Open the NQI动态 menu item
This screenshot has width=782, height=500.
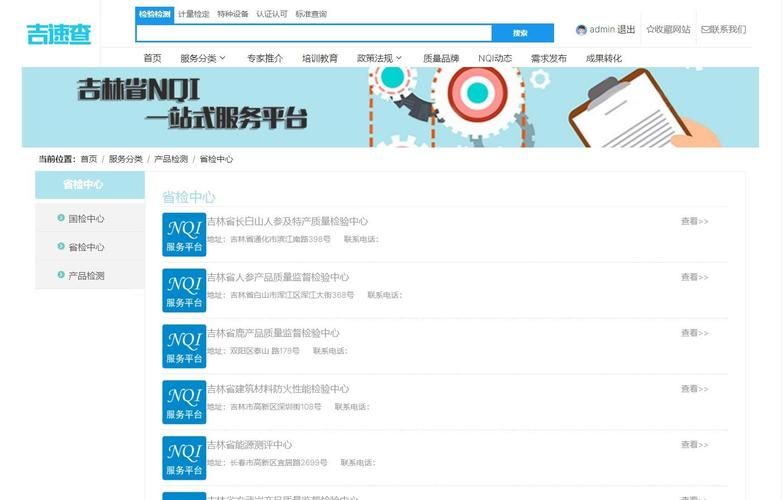[x=495, y=58]
